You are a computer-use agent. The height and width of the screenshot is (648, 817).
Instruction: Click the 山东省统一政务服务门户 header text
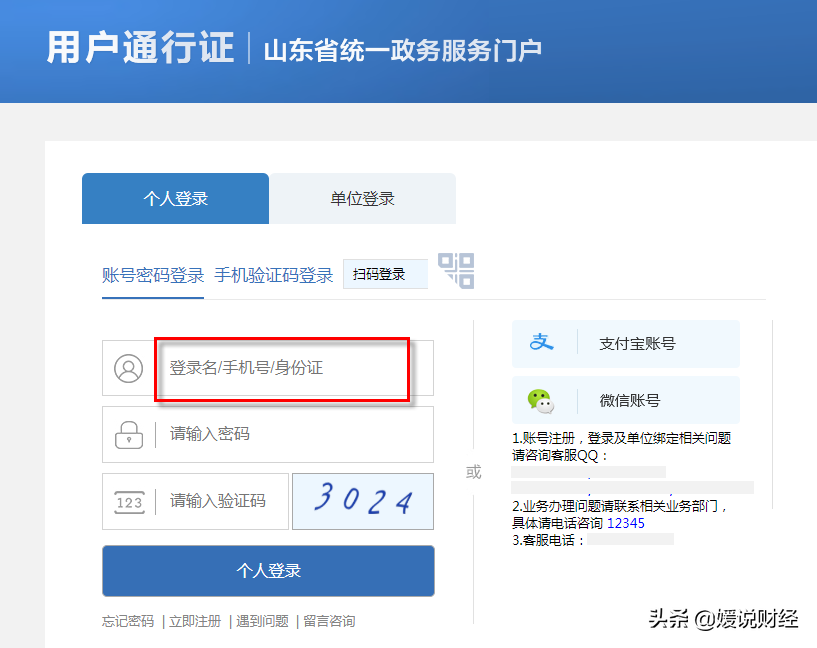[x=403, y=51]
